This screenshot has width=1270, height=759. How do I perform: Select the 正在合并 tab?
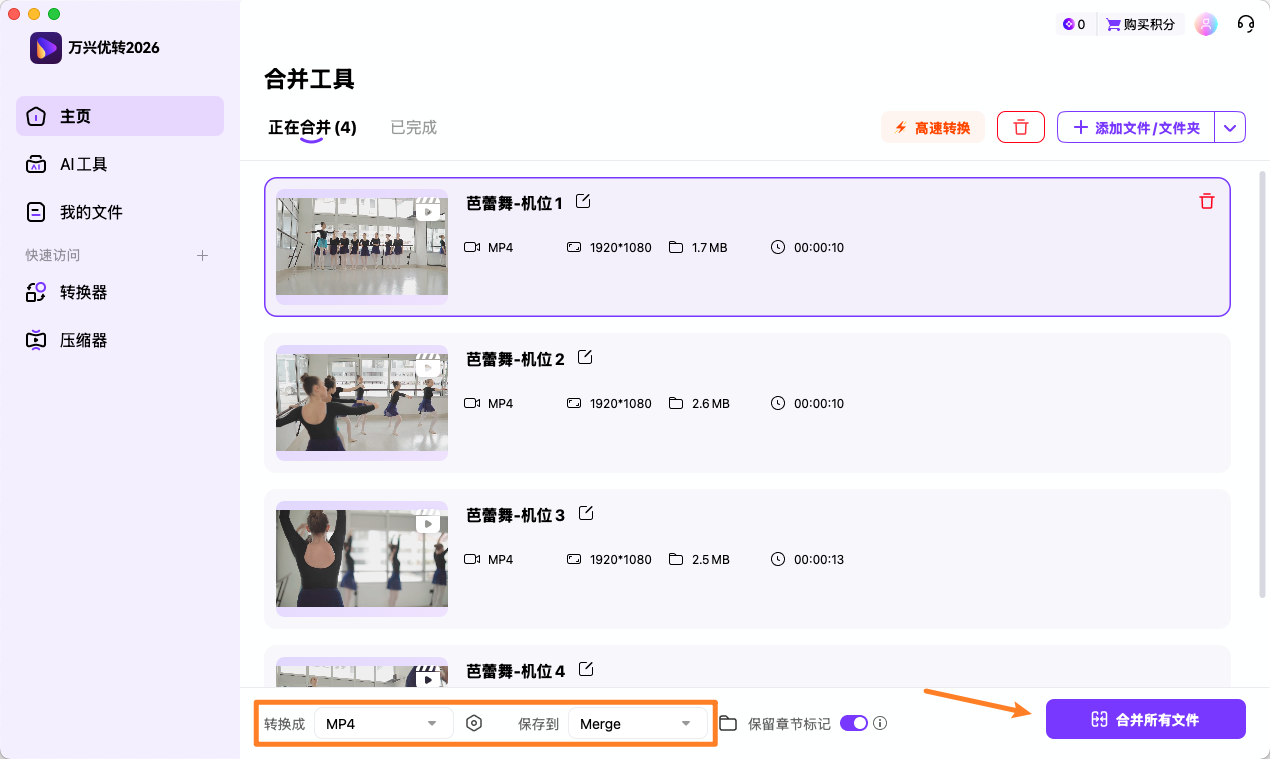tap(312, 127)
